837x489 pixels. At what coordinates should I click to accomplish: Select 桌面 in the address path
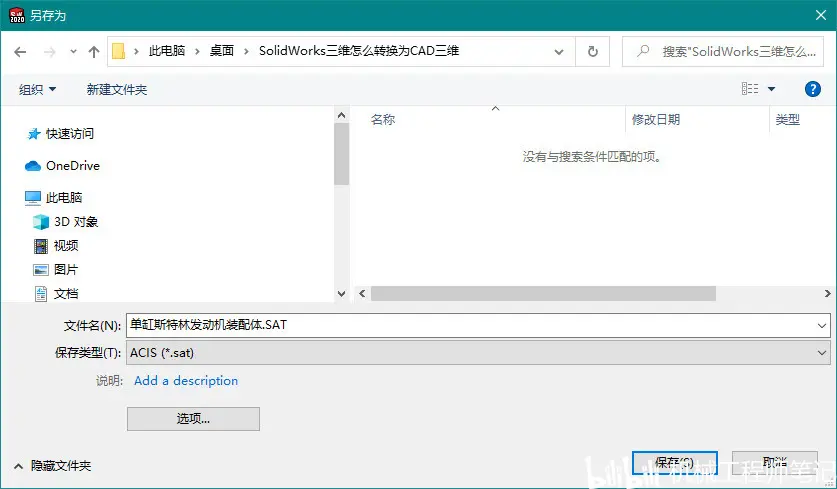click(x=222, y=51)
